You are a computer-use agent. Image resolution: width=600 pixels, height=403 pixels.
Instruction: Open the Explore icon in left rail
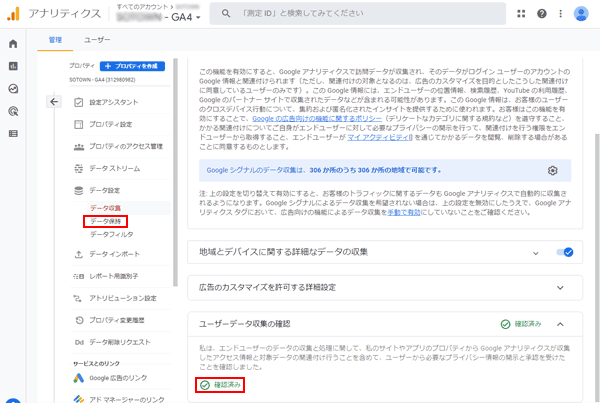coord(13,89)
